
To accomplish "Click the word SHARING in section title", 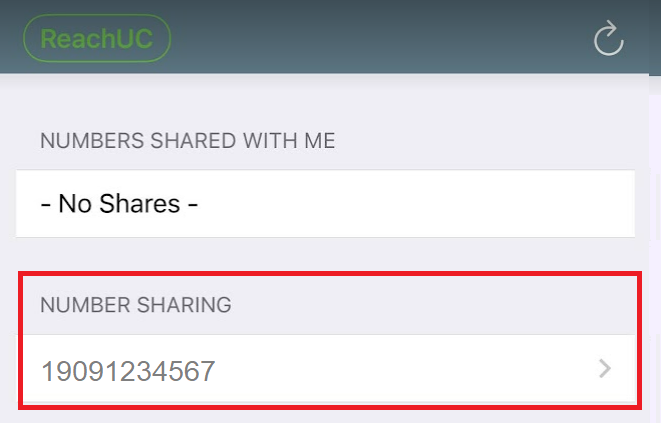I will pyautogui.click(x=184, y=304).
